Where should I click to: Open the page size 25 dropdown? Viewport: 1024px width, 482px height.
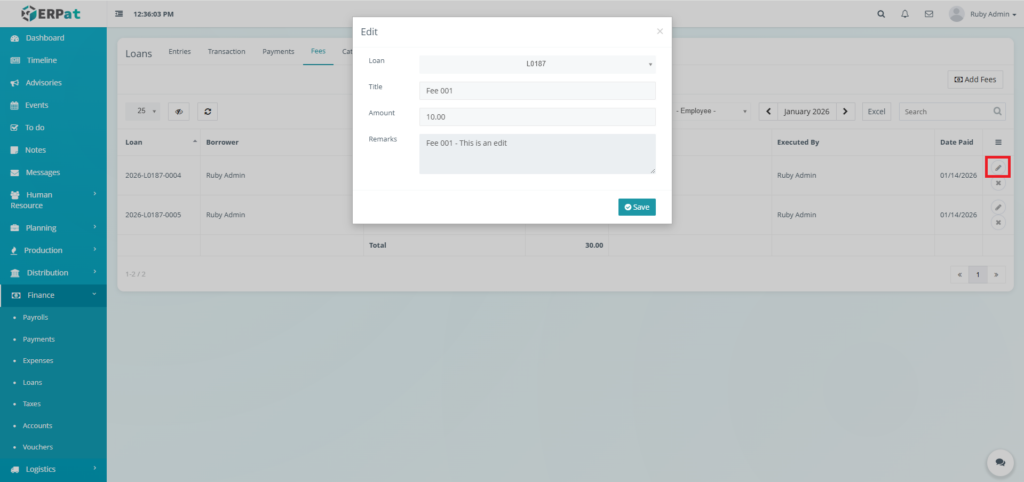coord(142,112)
